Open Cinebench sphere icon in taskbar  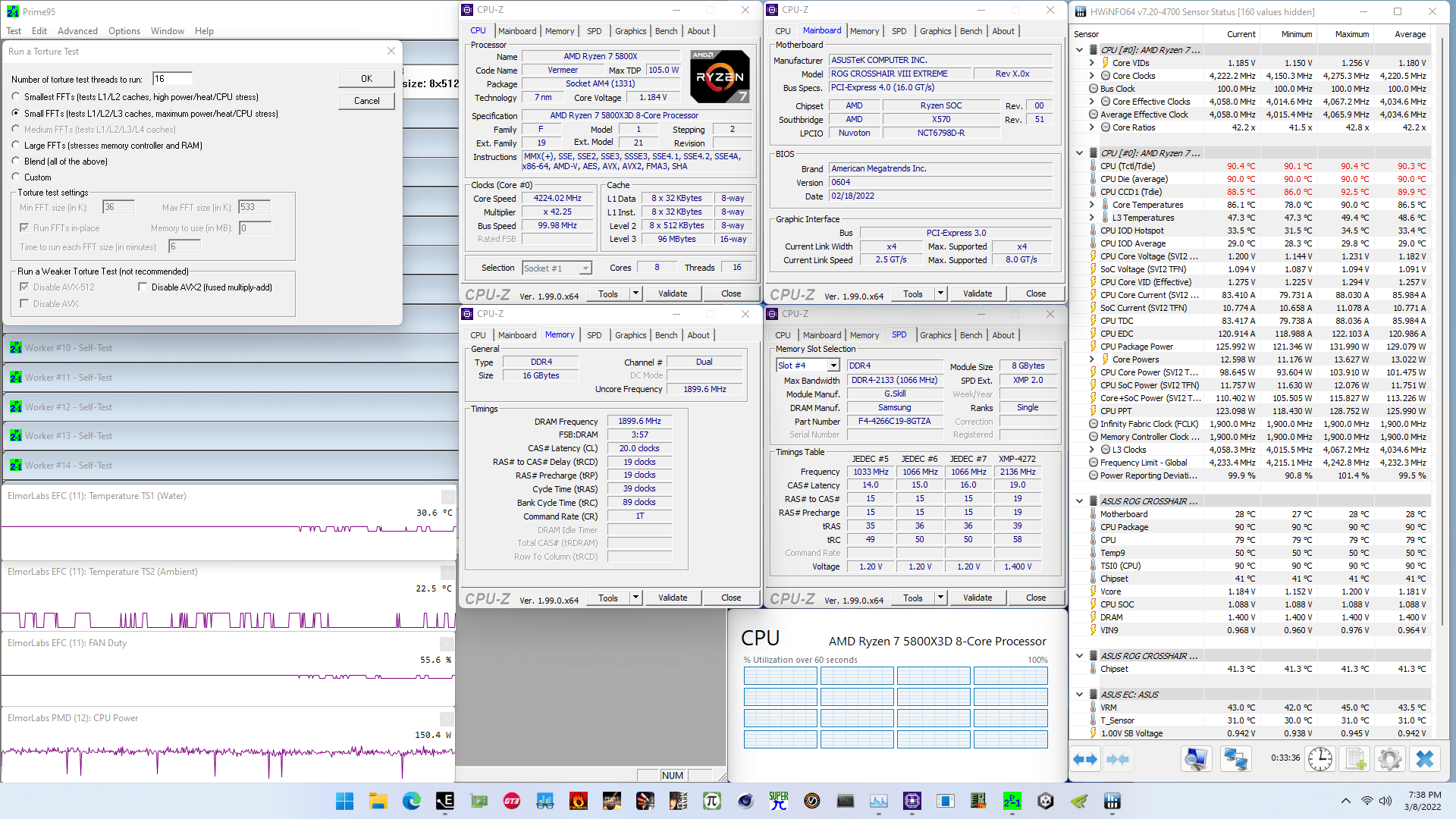745,801
